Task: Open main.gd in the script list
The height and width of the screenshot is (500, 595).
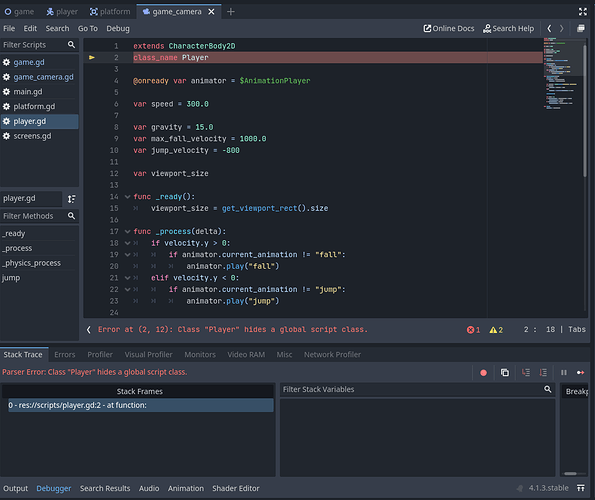Action: [39, 92]
